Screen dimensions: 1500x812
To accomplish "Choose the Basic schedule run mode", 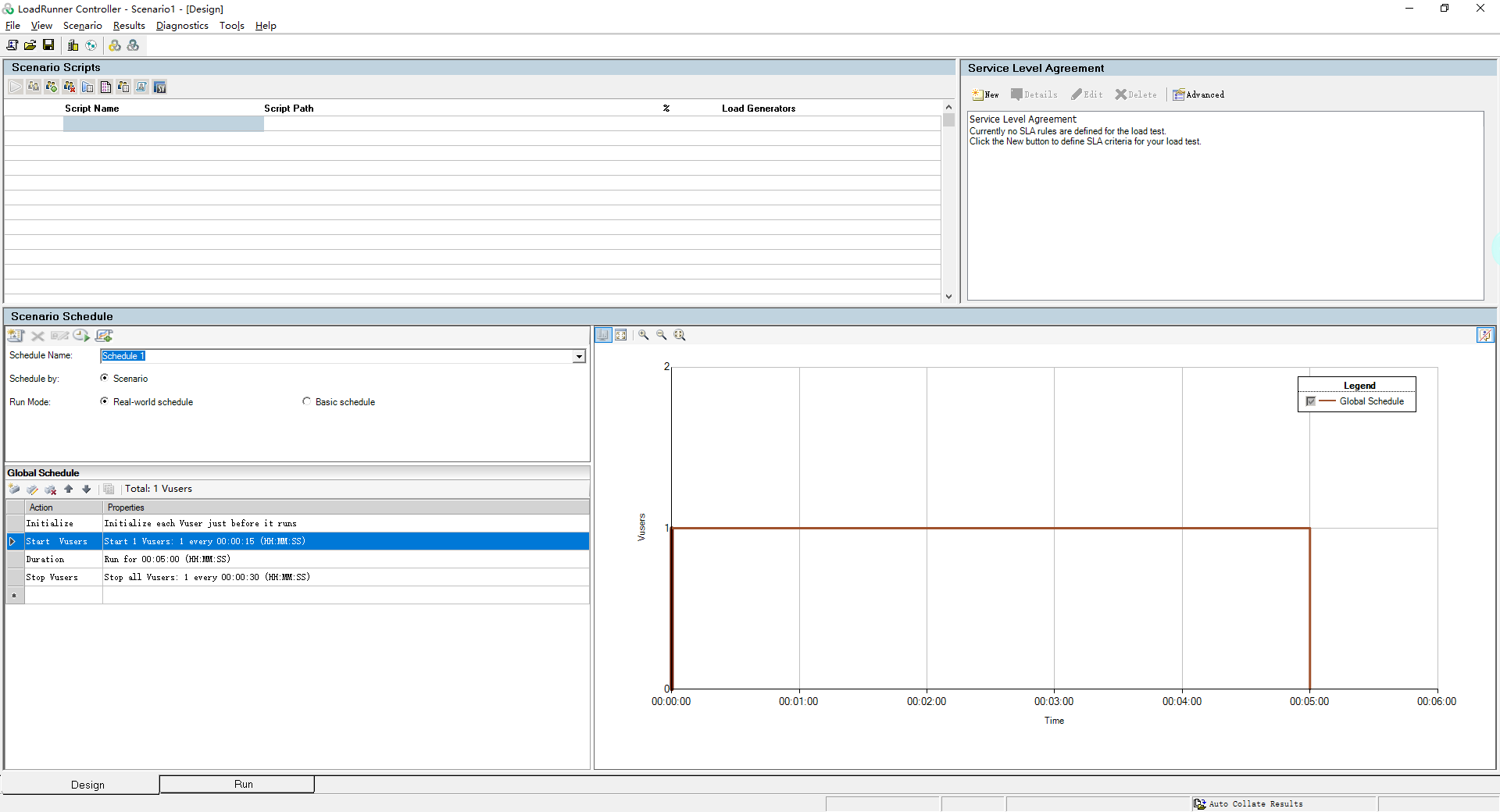I will pos(306,401).
